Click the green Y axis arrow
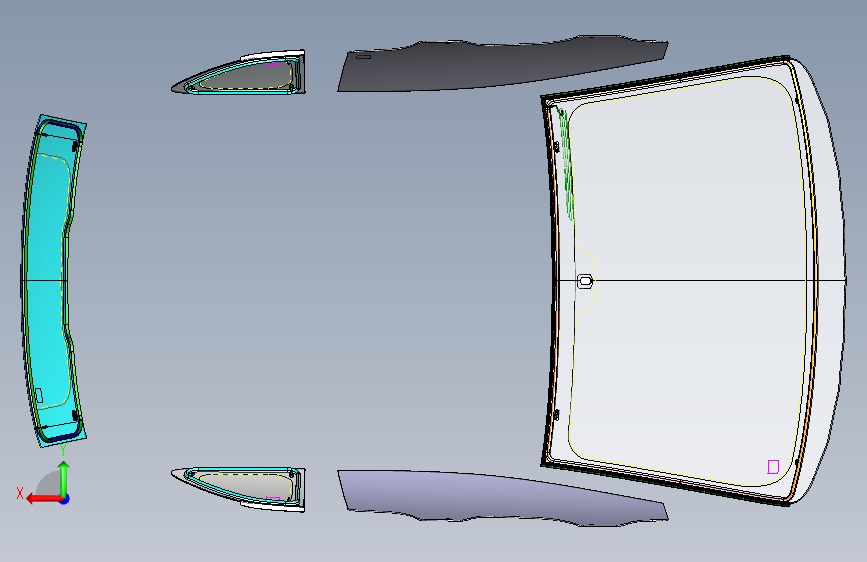 point(64,479)
